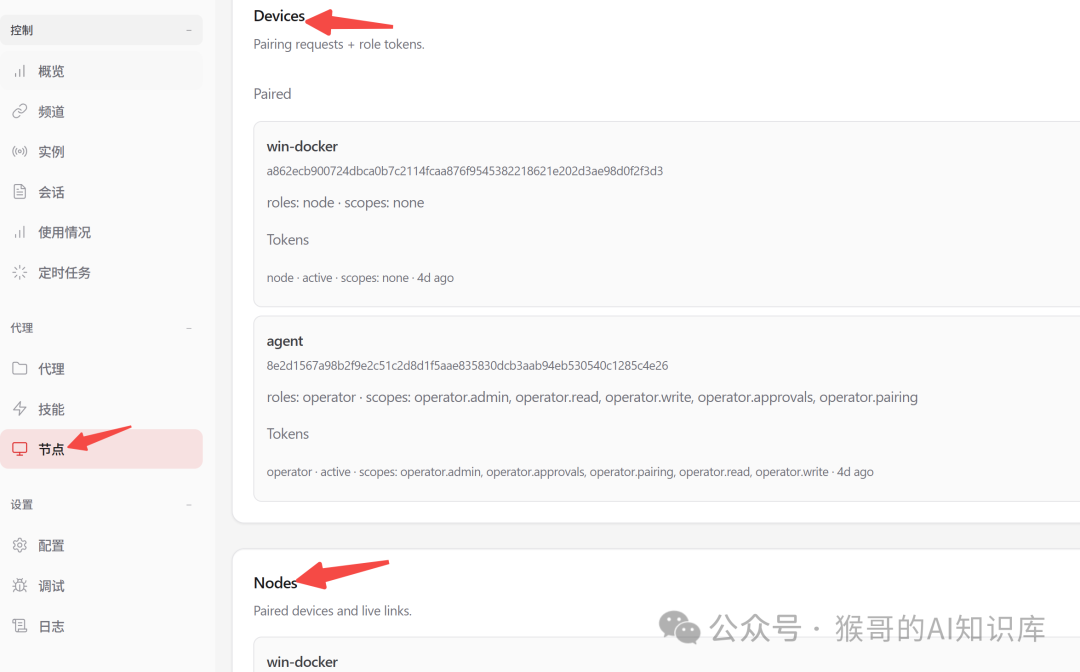This screenshot has height=672, width=1080.
Task: Click the Paired label
Action: (x=272, y=94)
